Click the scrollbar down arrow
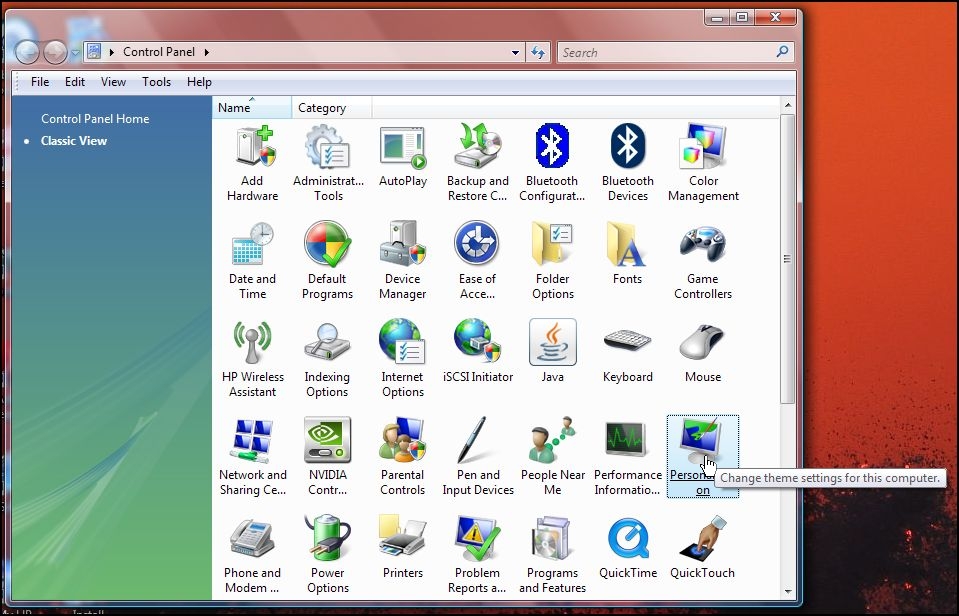This screenshot has height=616, width=959. pyautogui.click(x=788, y=592)
